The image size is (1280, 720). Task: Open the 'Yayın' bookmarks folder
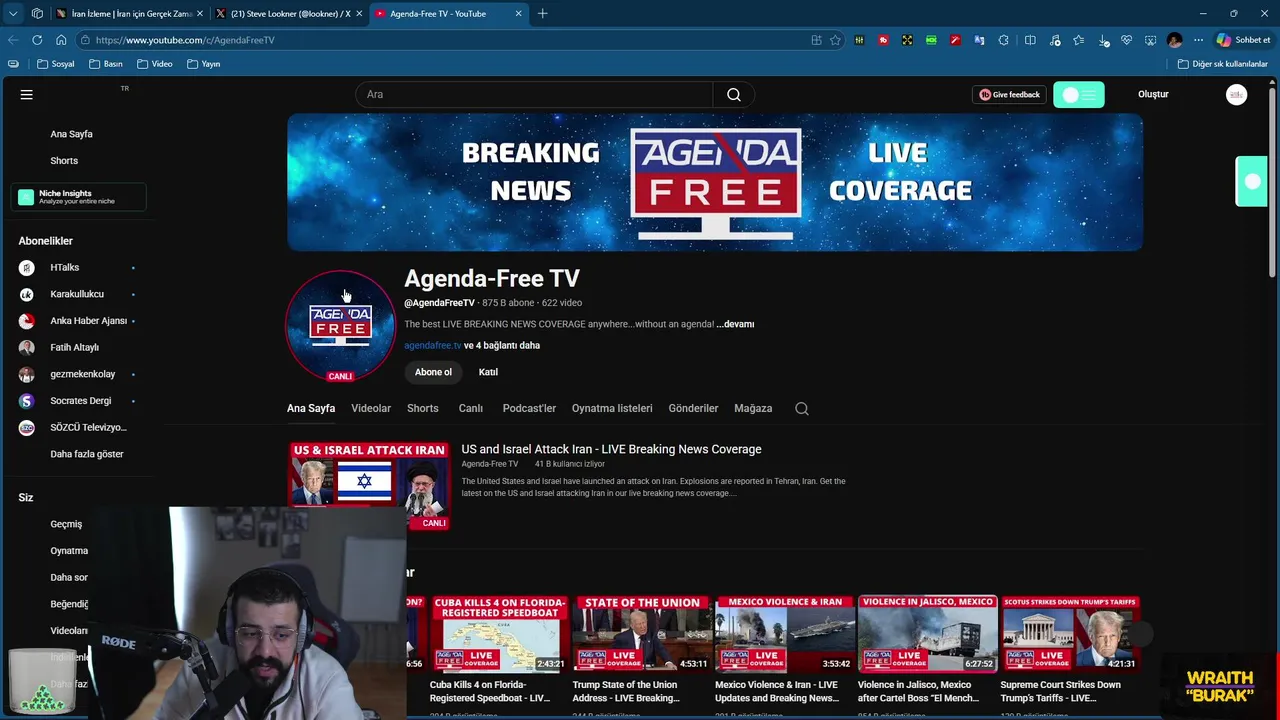203,64
